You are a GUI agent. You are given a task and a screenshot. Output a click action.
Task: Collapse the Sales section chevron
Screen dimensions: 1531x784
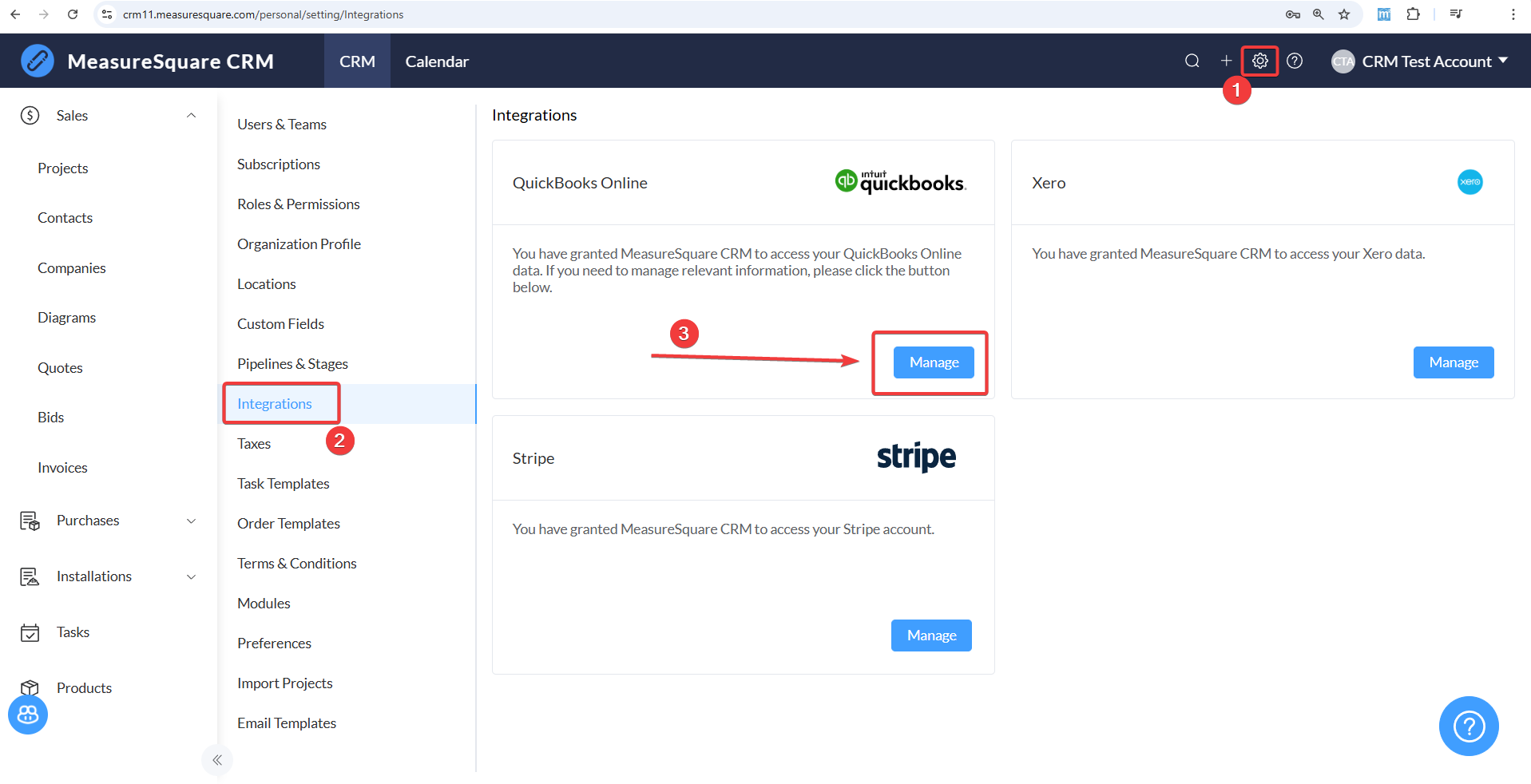click(x=191, y=116)
